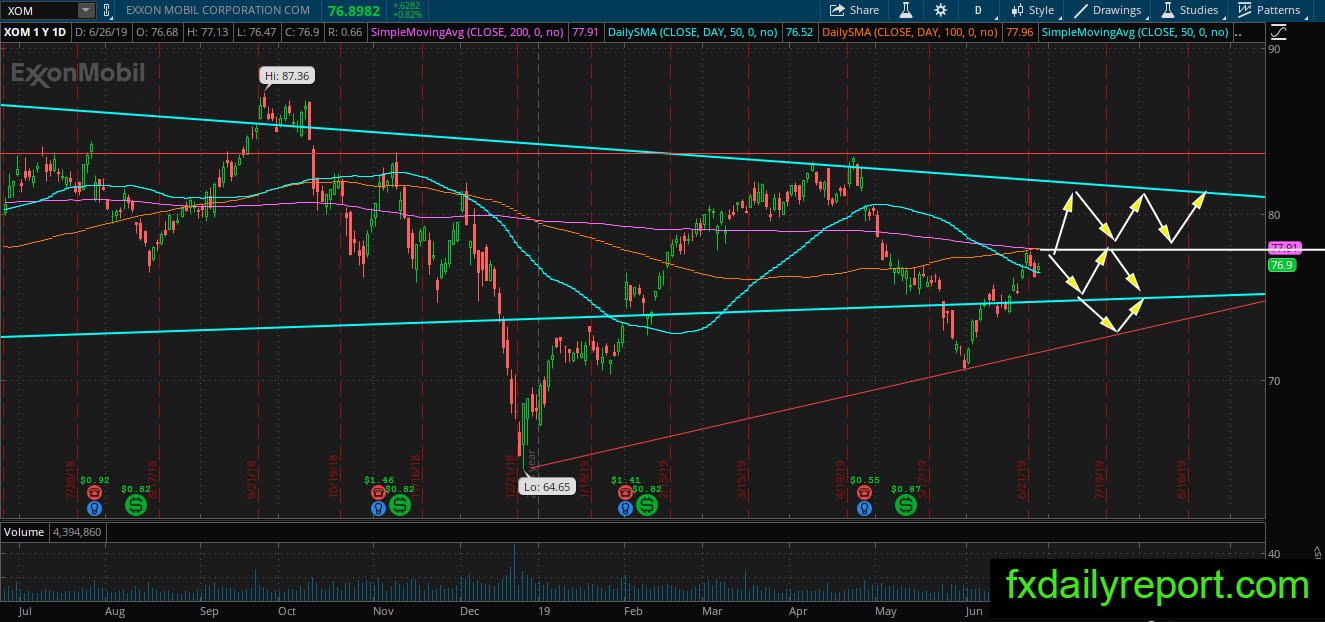Screen dimensions: 1325x622
Task: Click the Hi: 87.36 price bubble
Action: coord(286,75)
